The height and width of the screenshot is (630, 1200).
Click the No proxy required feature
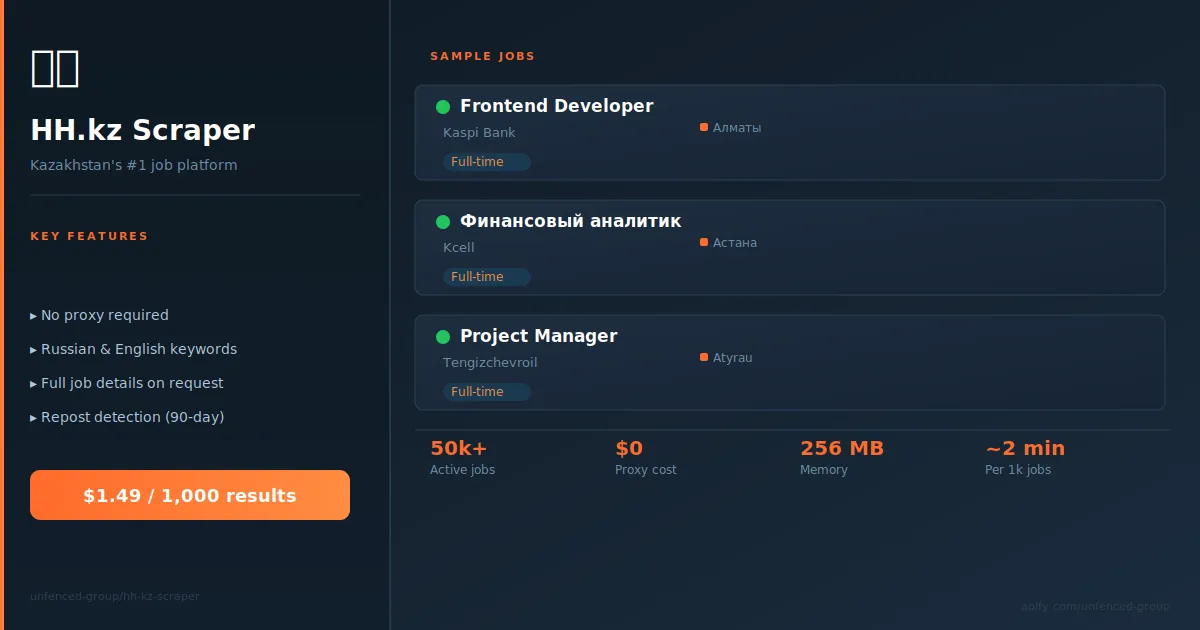click(99, 315)
